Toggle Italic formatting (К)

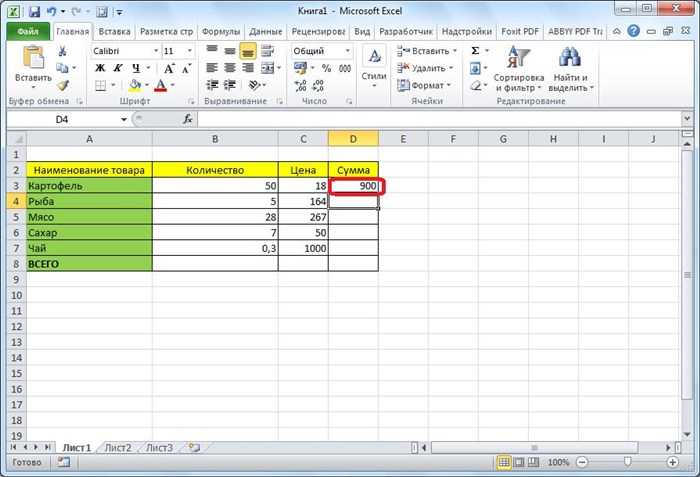pos(118,68)
